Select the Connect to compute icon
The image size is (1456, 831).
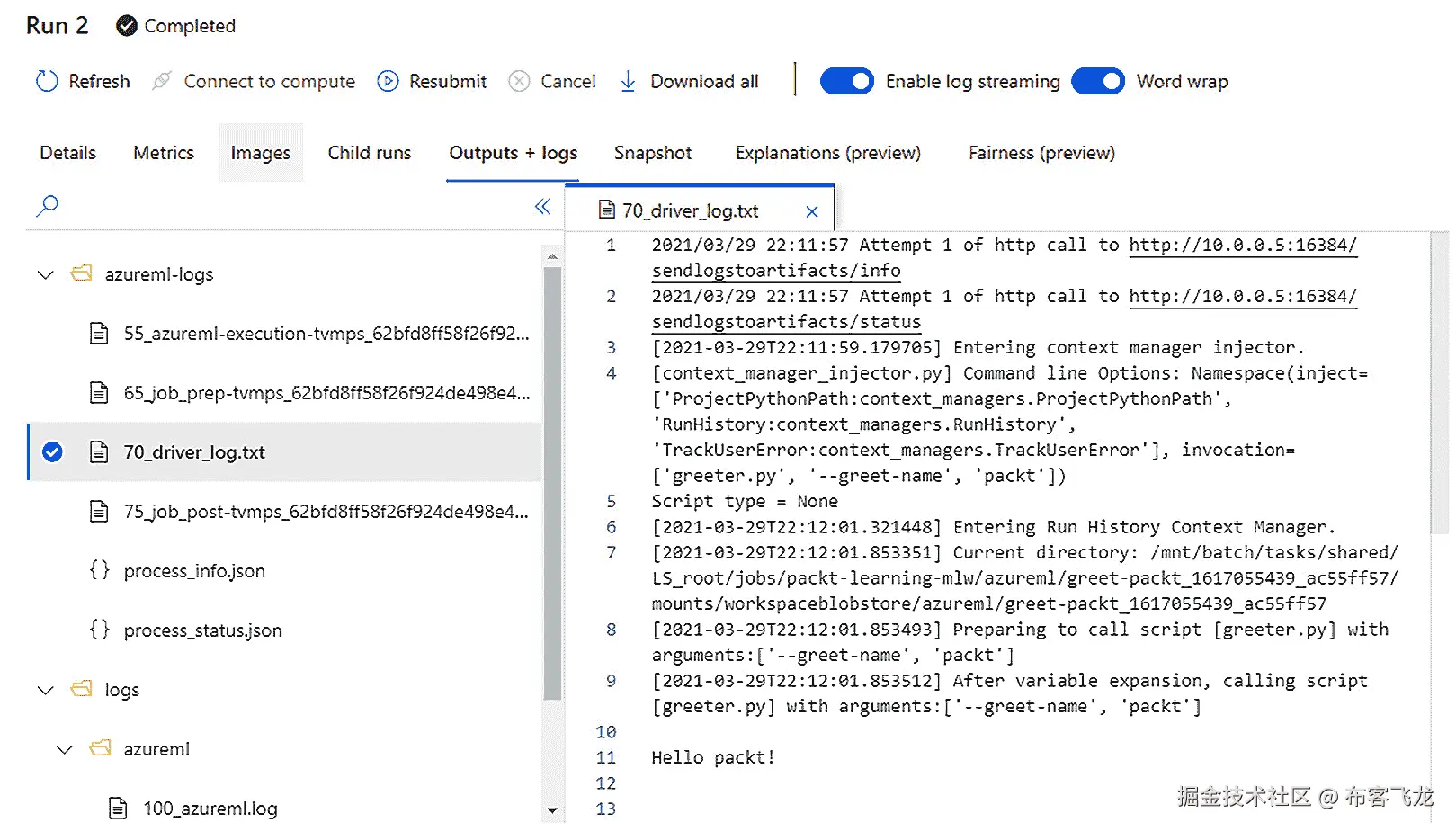(x=160, y=81)
